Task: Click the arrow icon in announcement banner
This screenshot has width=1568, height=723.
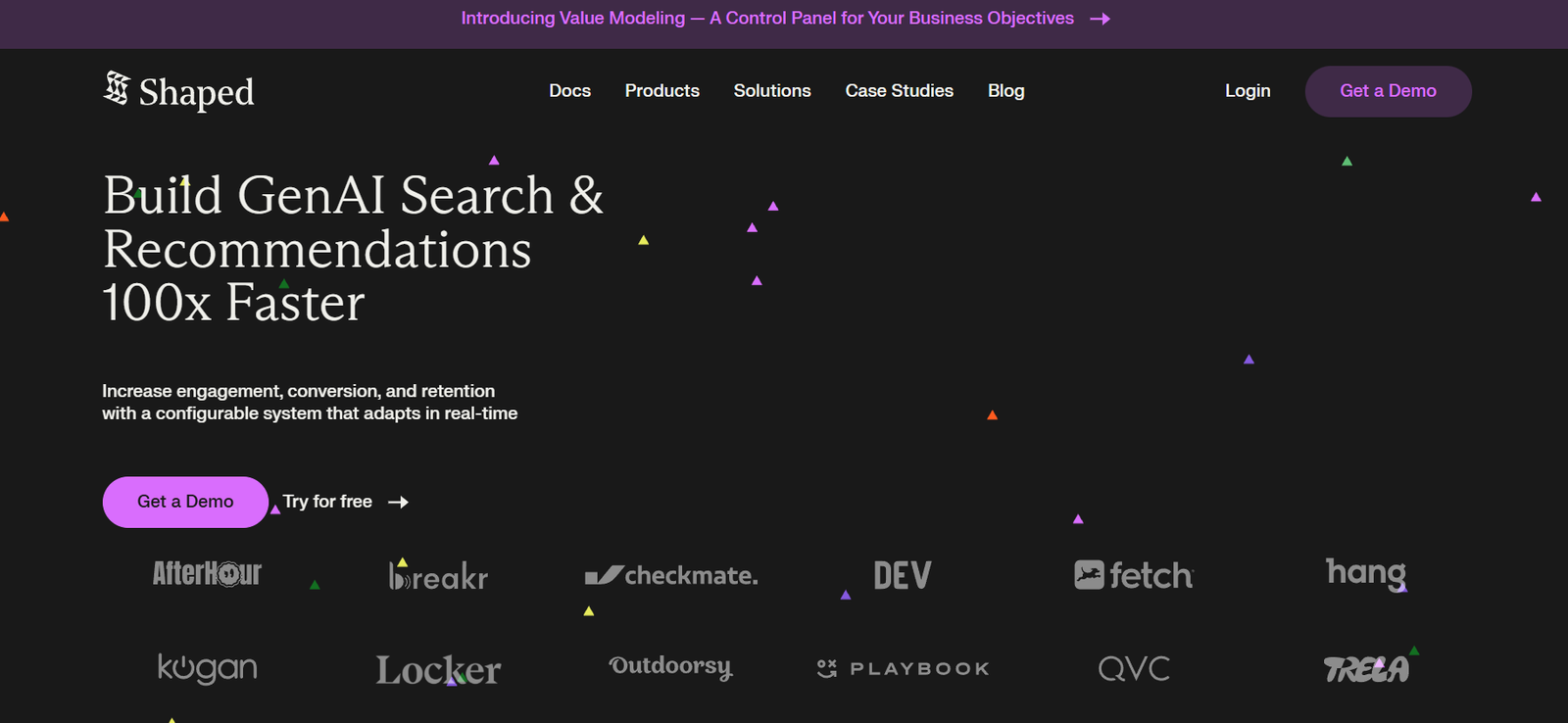Action: 1100,19
